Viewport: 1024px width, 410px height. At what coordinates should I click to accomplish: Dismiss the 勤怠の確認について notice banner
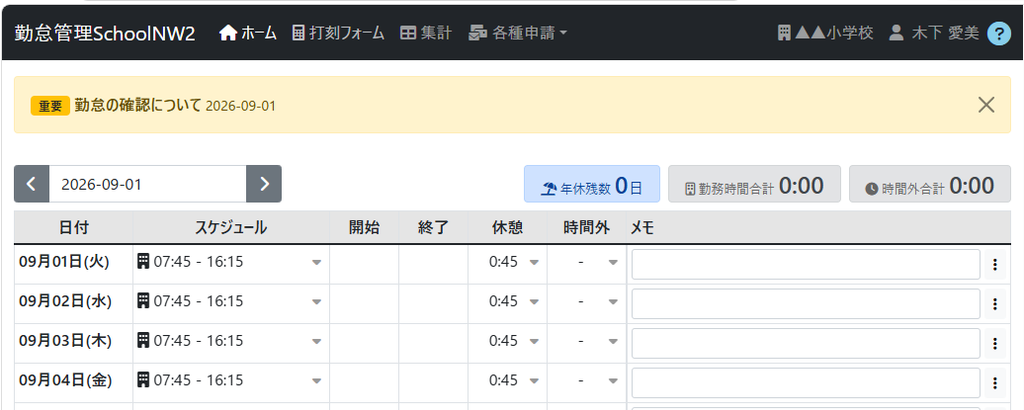(x=986, y=104)
